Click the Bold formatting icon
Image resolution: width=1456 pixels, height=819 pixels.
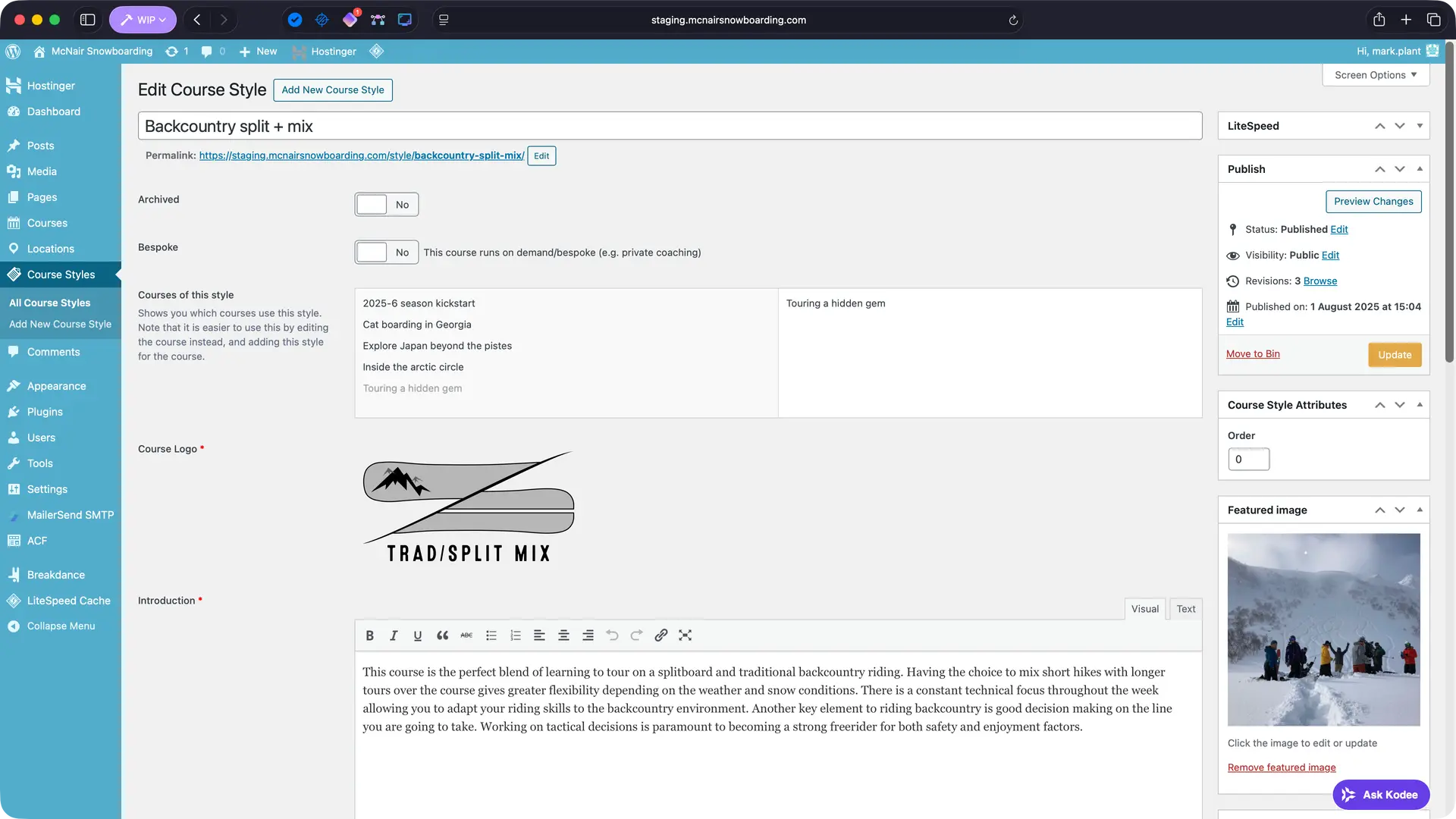click(x=369, y=635)
